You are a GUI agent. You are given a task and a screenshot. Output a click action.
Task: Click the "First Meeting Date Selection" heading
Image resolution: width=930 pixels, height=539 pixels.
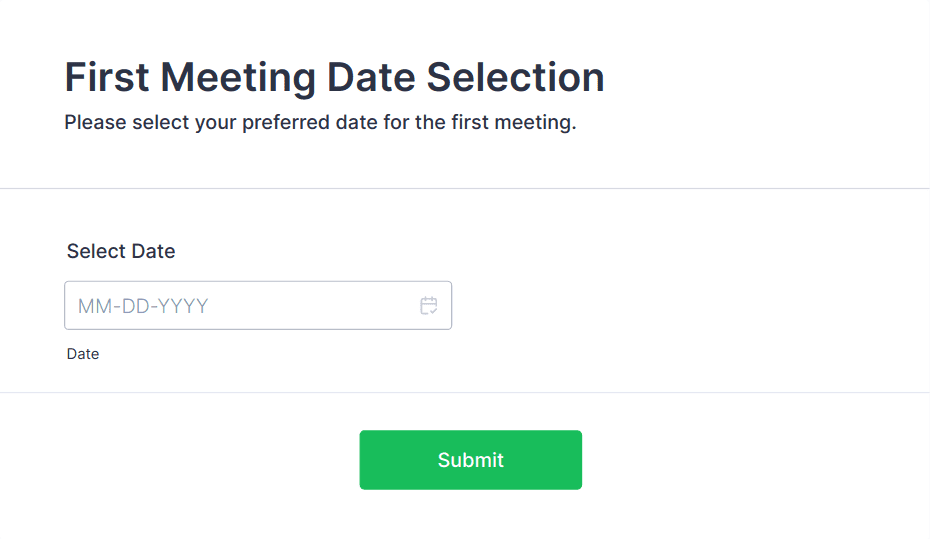(334, 77)
